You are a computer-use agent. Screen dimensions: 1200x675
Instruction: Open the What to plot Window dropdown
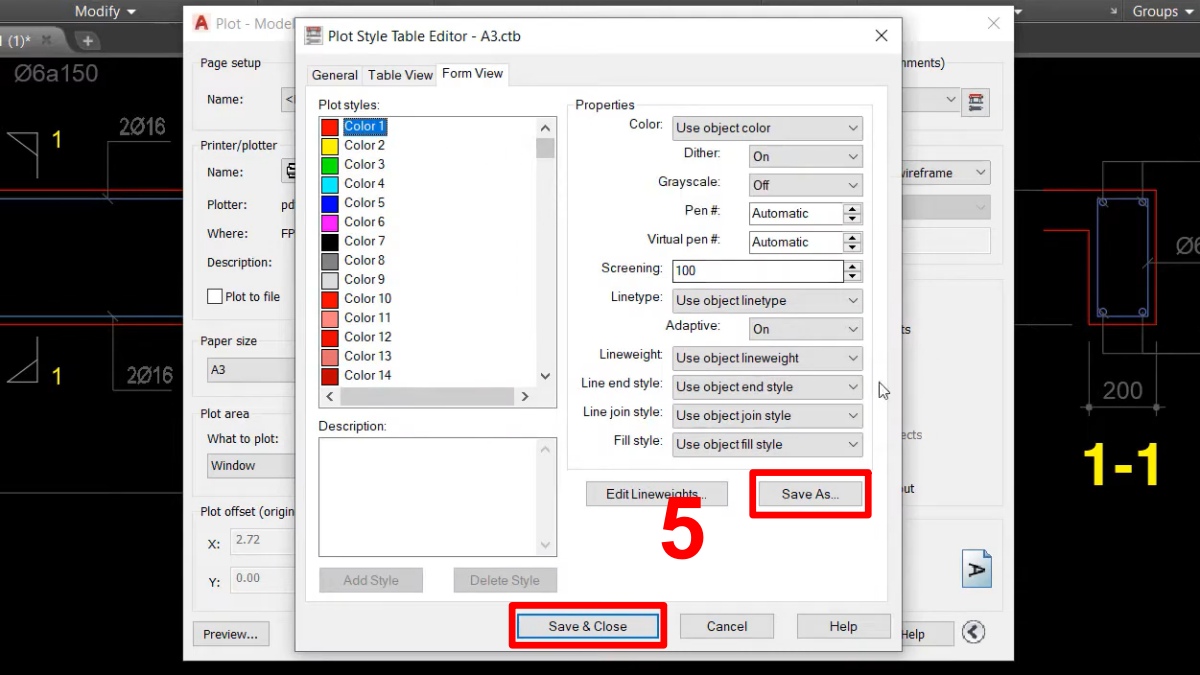point(250,466)
